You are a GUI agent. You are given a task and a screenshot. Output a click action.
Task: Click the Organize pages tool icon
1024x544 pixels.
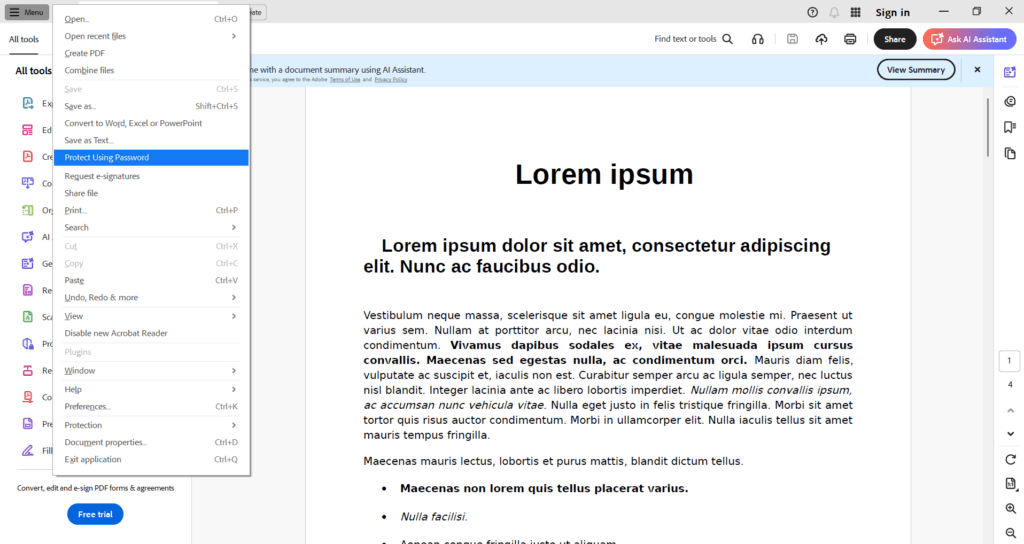coord(27,210)
